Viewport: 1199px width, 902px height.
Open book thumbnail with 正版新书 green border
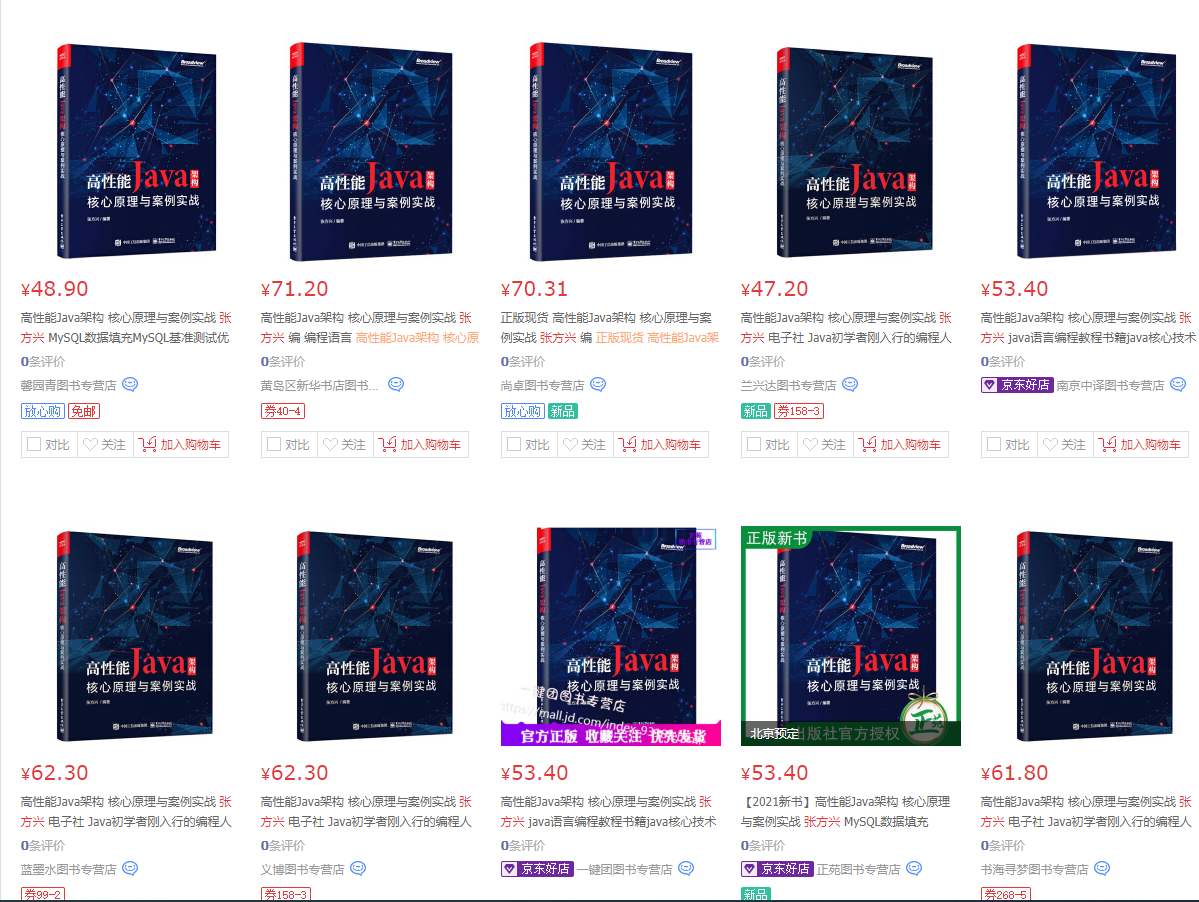(850, 636)
